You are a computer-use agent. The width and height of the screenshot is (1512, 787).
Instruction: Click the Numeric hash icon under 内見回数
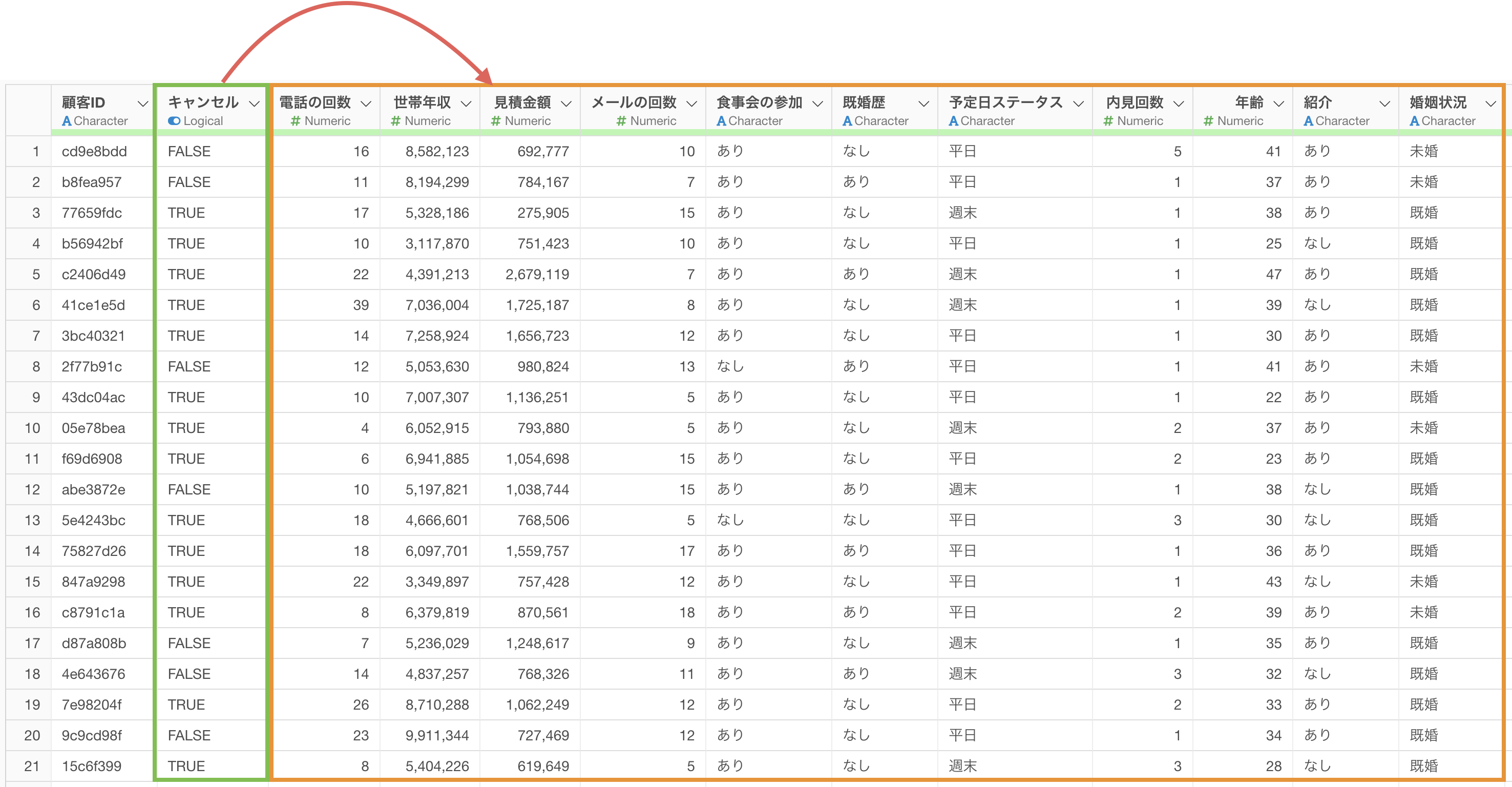tap(1108, 121)
